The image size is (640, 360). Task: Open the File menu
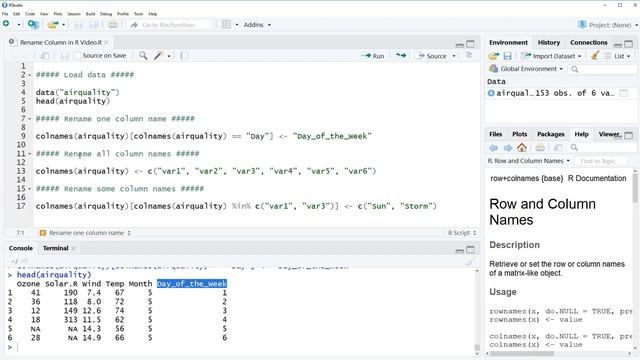click(x=5, y=14)
